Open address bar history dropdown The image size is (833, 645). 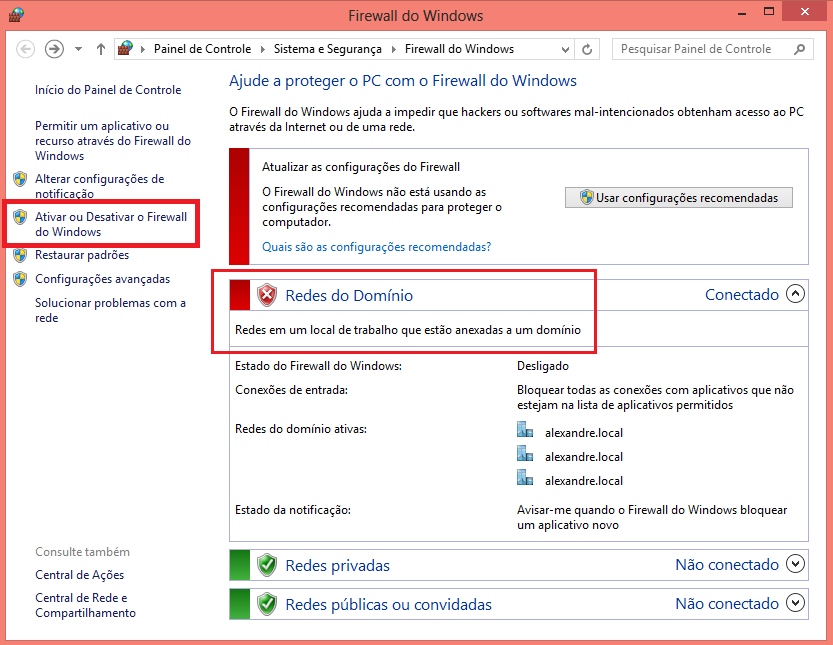coord(565,49)
